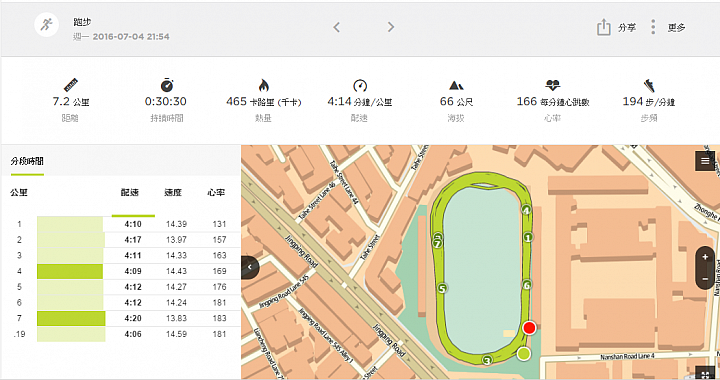The image size is (720, 380).
Task: Click heart rate value 176
Action: [x=219, y=287]
